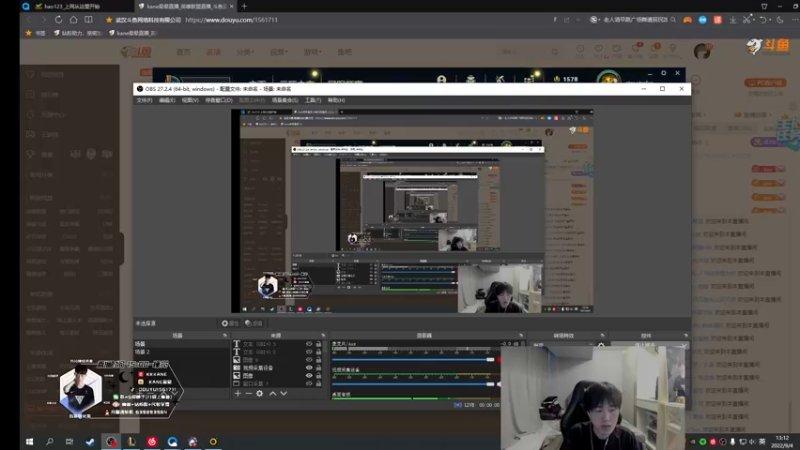Open the 滤镜 filters button in OBS
This screenshot has height=450, width=800.
pyautogui.click(x=254, y=323)
